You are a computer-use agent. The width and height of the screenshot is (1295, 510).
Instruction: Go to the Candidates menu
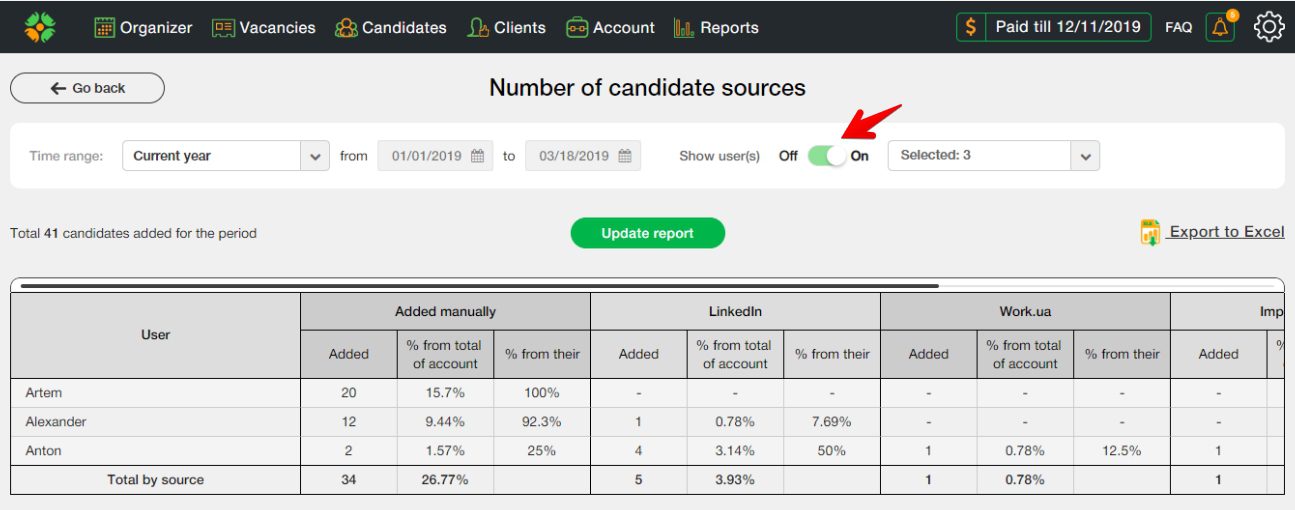click(391, 28)
